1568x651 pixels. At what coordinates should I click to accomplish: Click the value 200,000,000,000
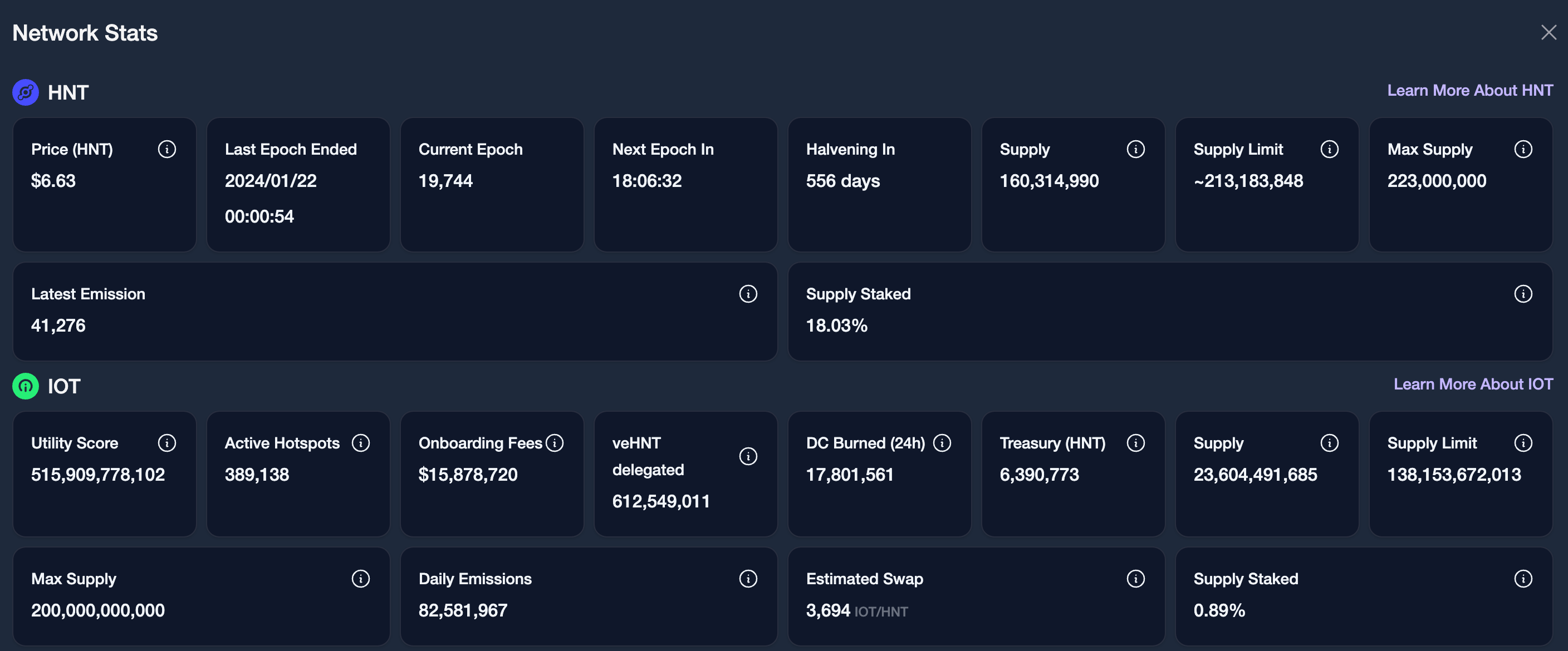tap(98, 610)
